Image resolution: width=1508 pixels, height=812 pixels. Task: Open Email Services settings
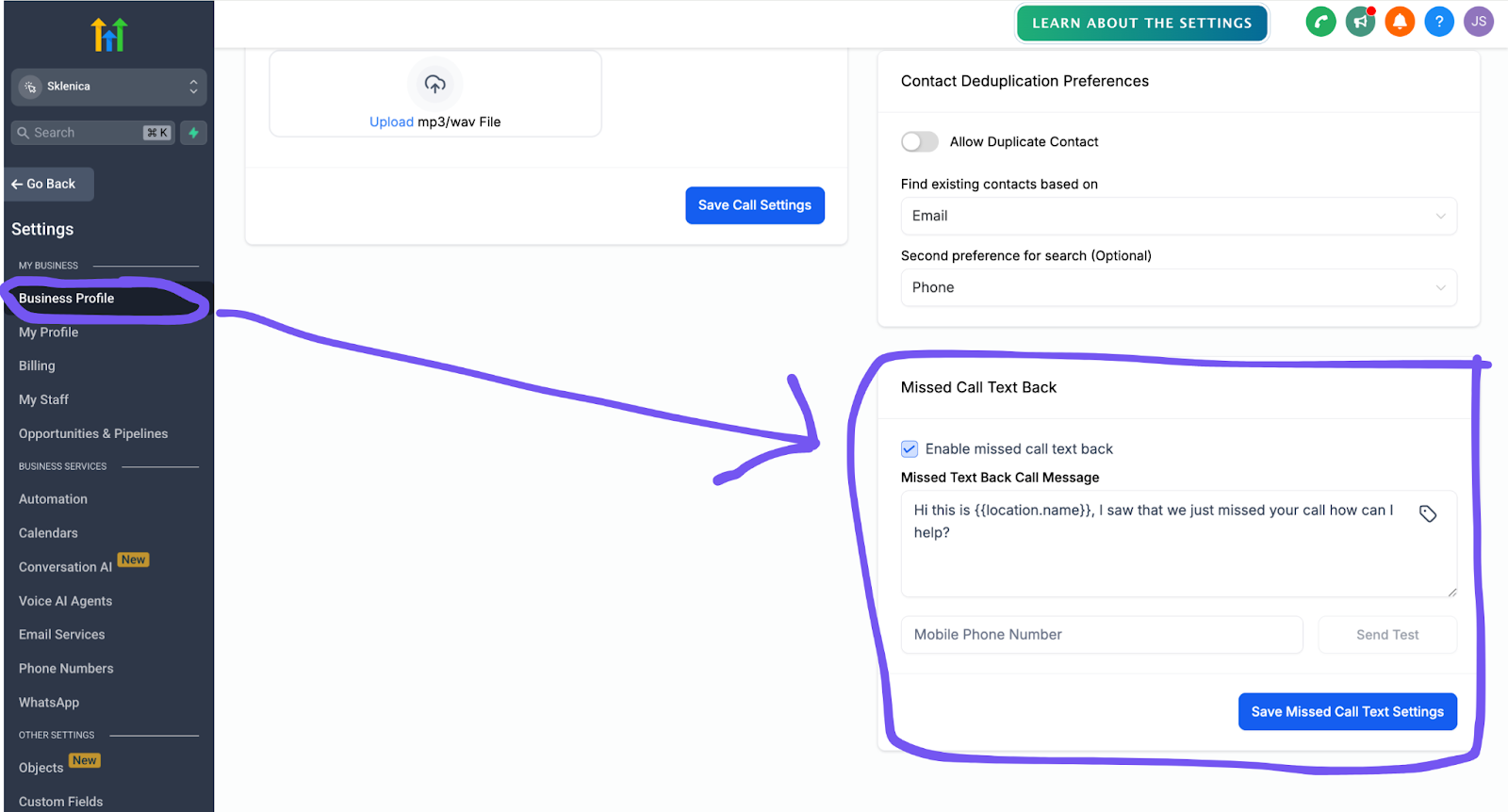pos(61,635)
